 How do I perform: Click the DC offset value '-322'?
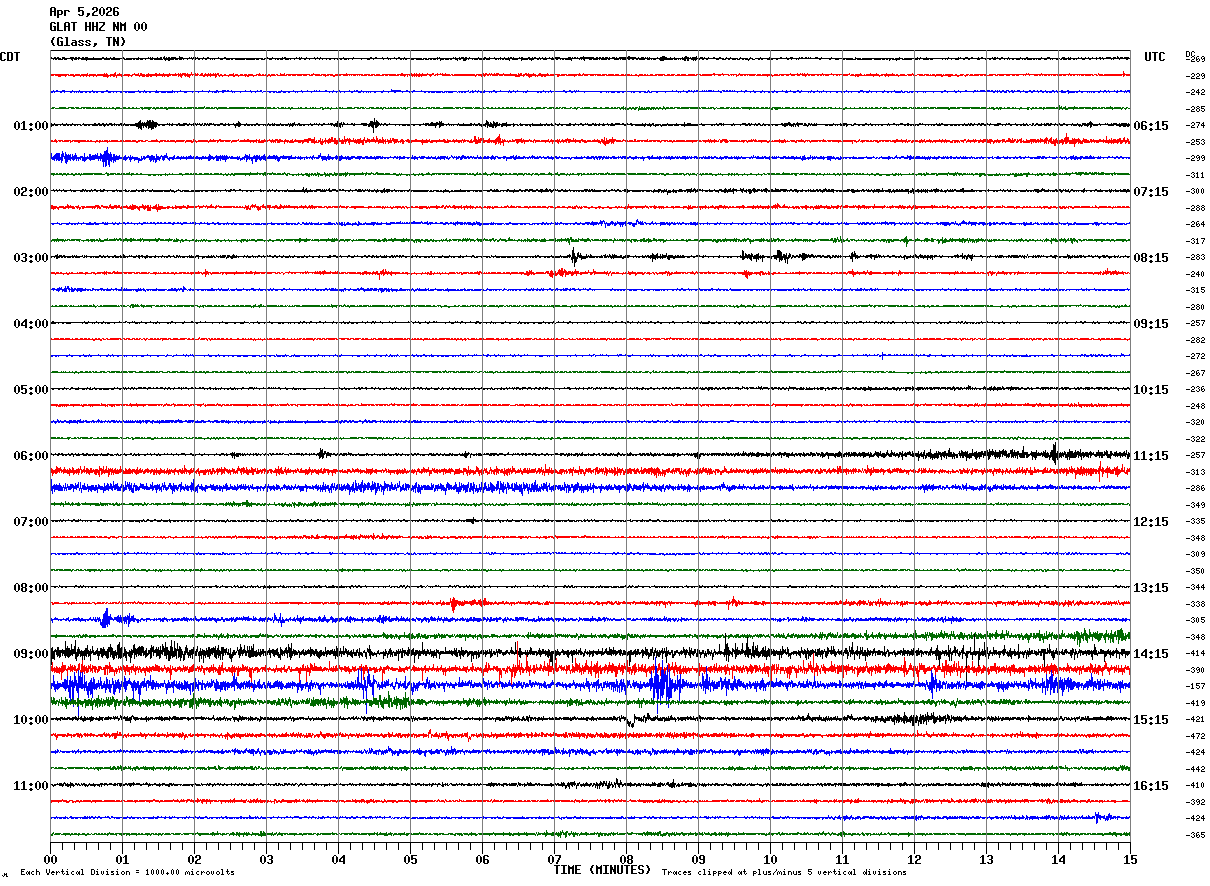(1195, 439)
